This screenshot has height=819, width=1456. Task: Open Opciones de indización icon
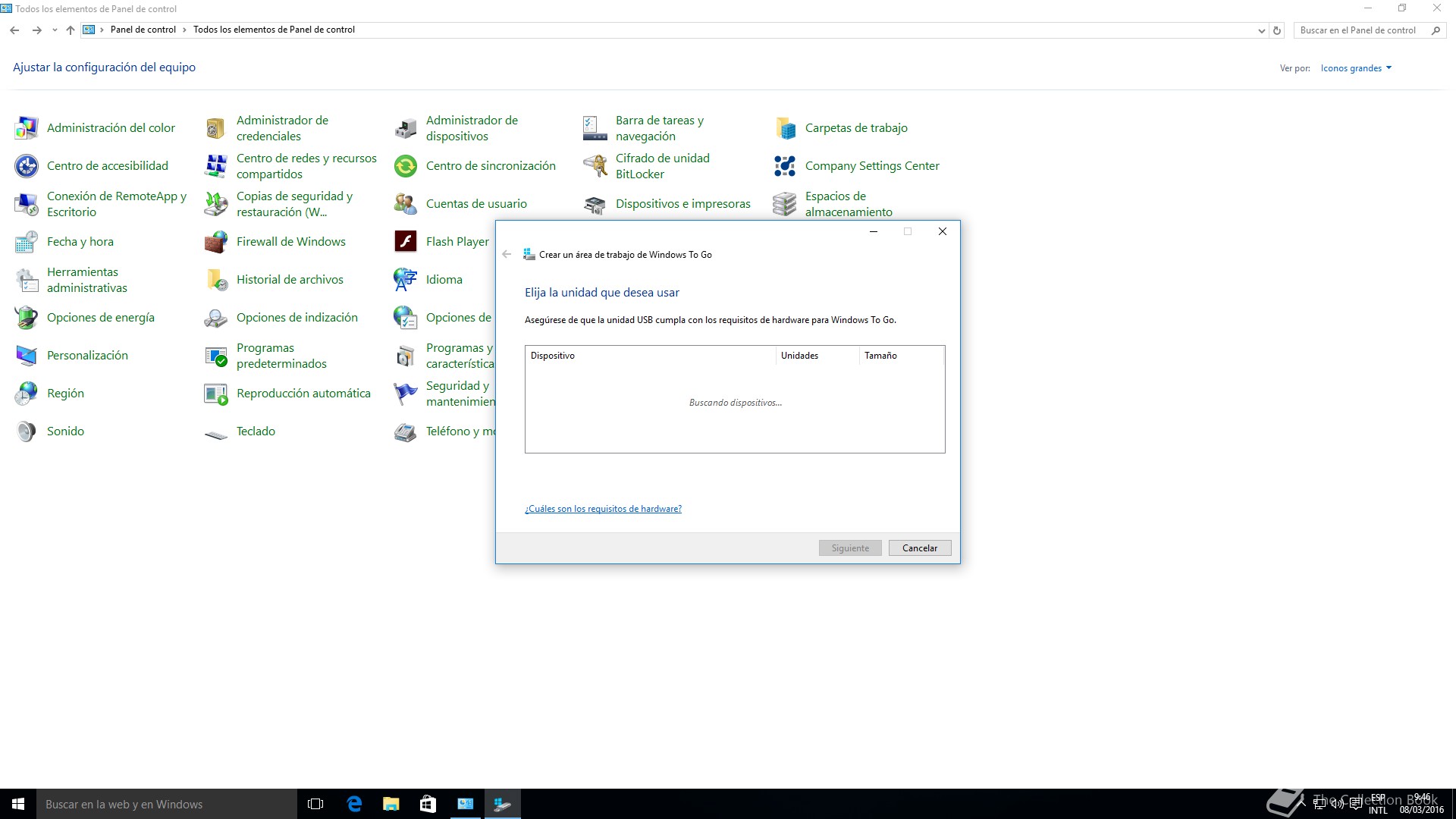(x=216, y=318)
